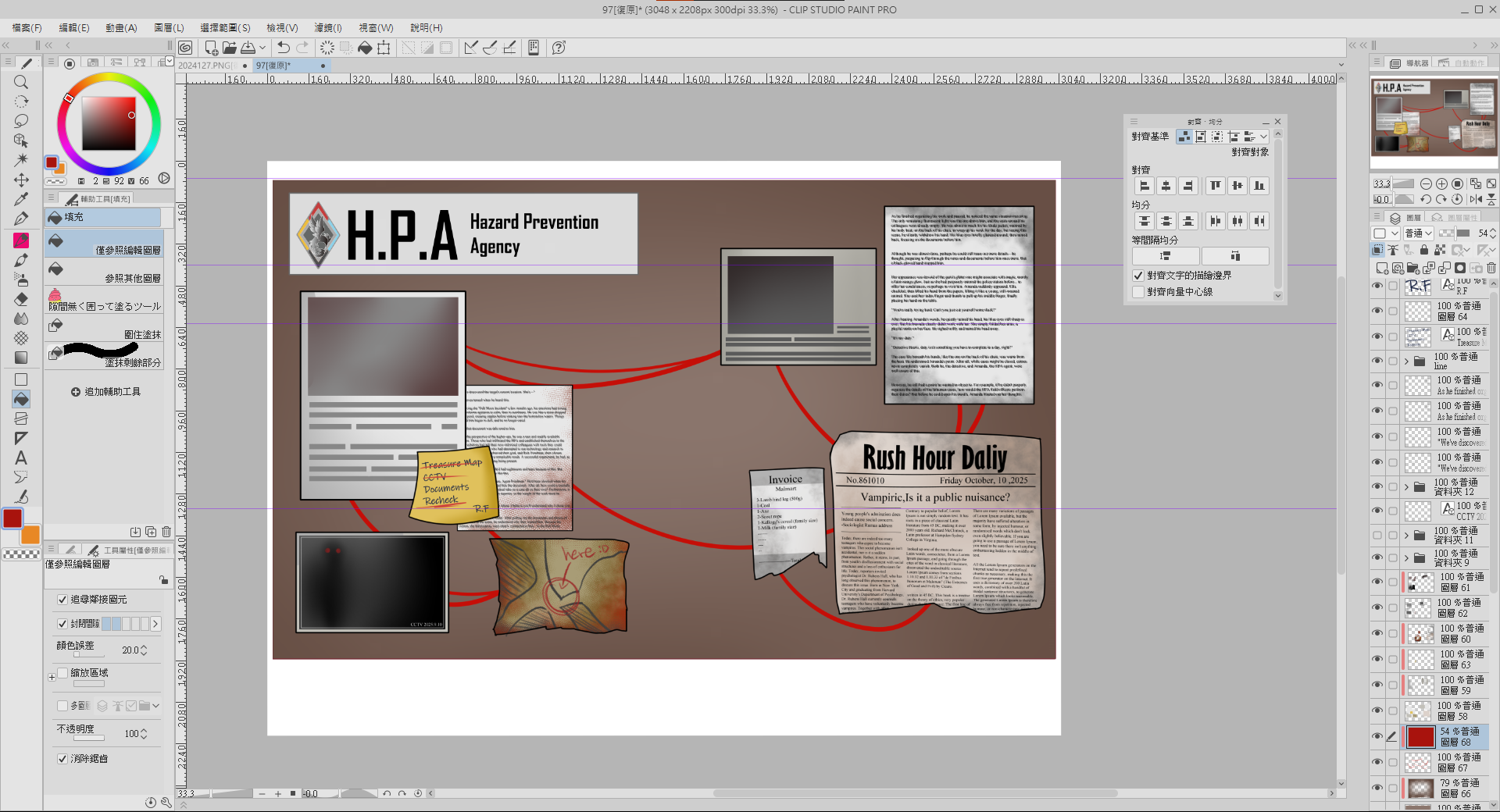Select the Eyedropper tool in the toolbox
The width and height of the screenshot is (1500, 812).
tap(21, 199)
